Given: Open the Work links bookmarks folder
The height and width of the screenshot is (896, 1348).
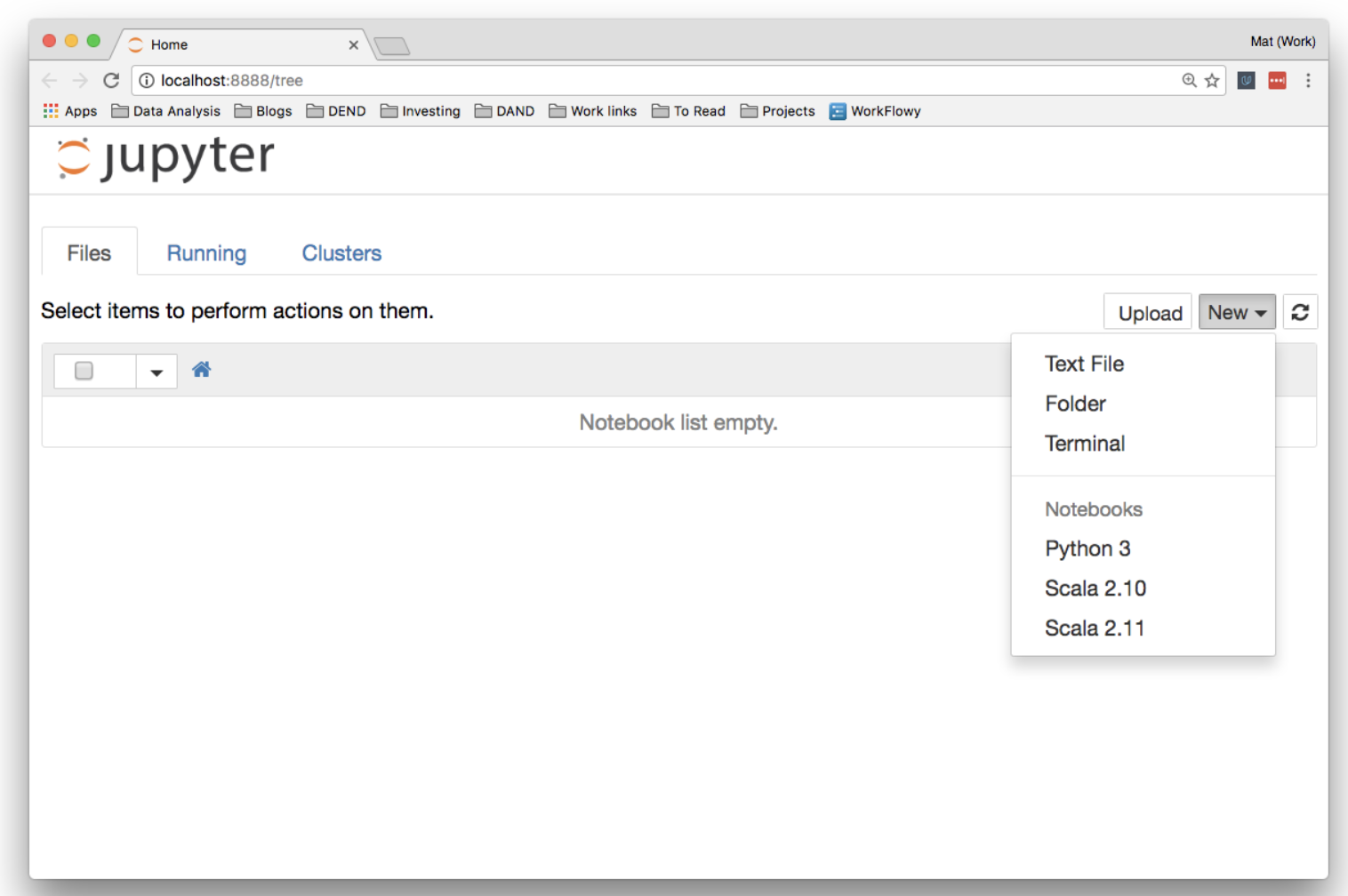Looking at the screenshot, I should tap(593, 111).
